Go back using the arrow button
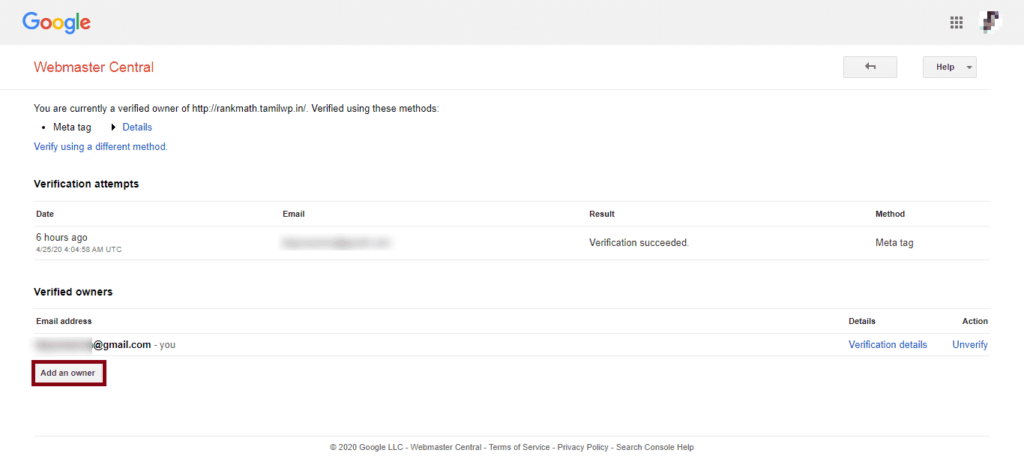The image size is (1024, 456). point(870,67)
